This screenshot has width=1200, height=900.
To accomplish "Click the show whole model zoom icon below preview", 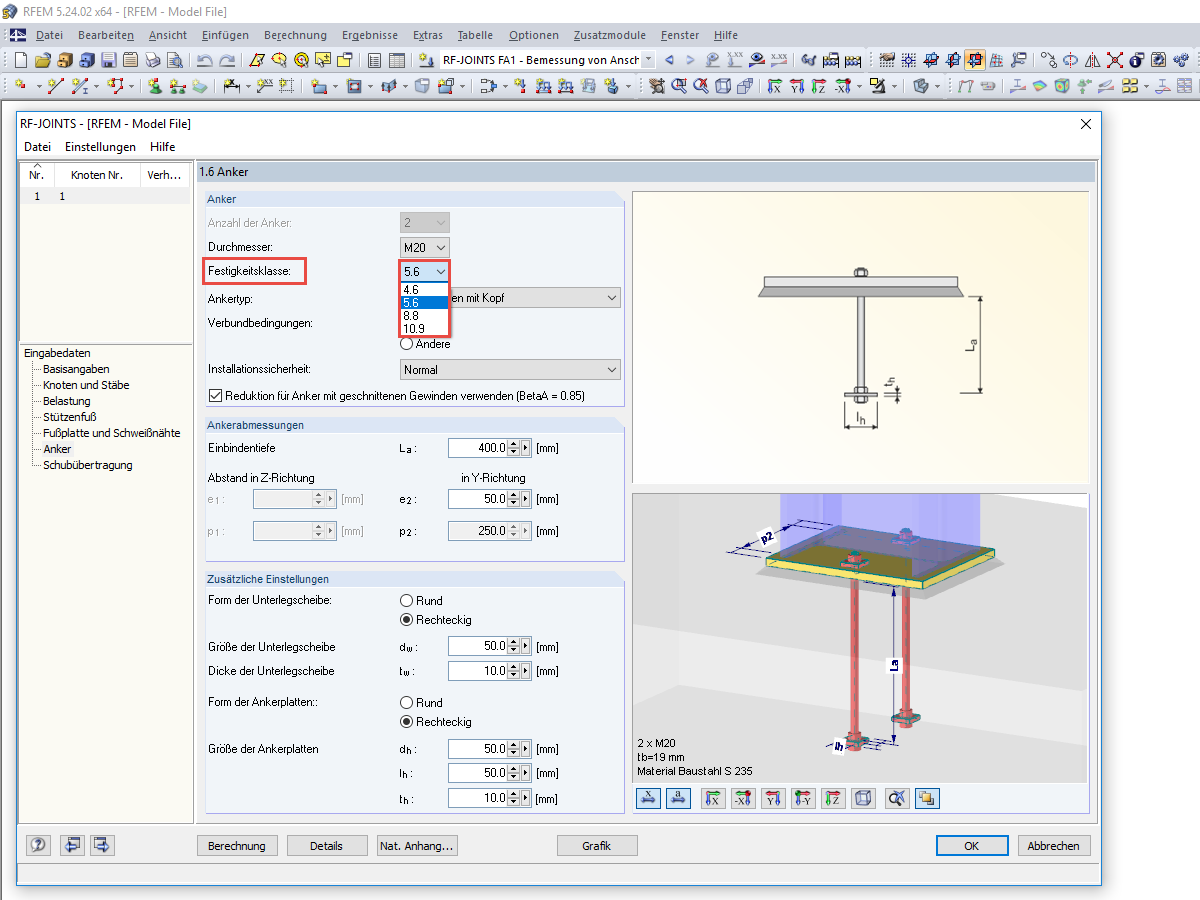I will click(x=897, y=798).
